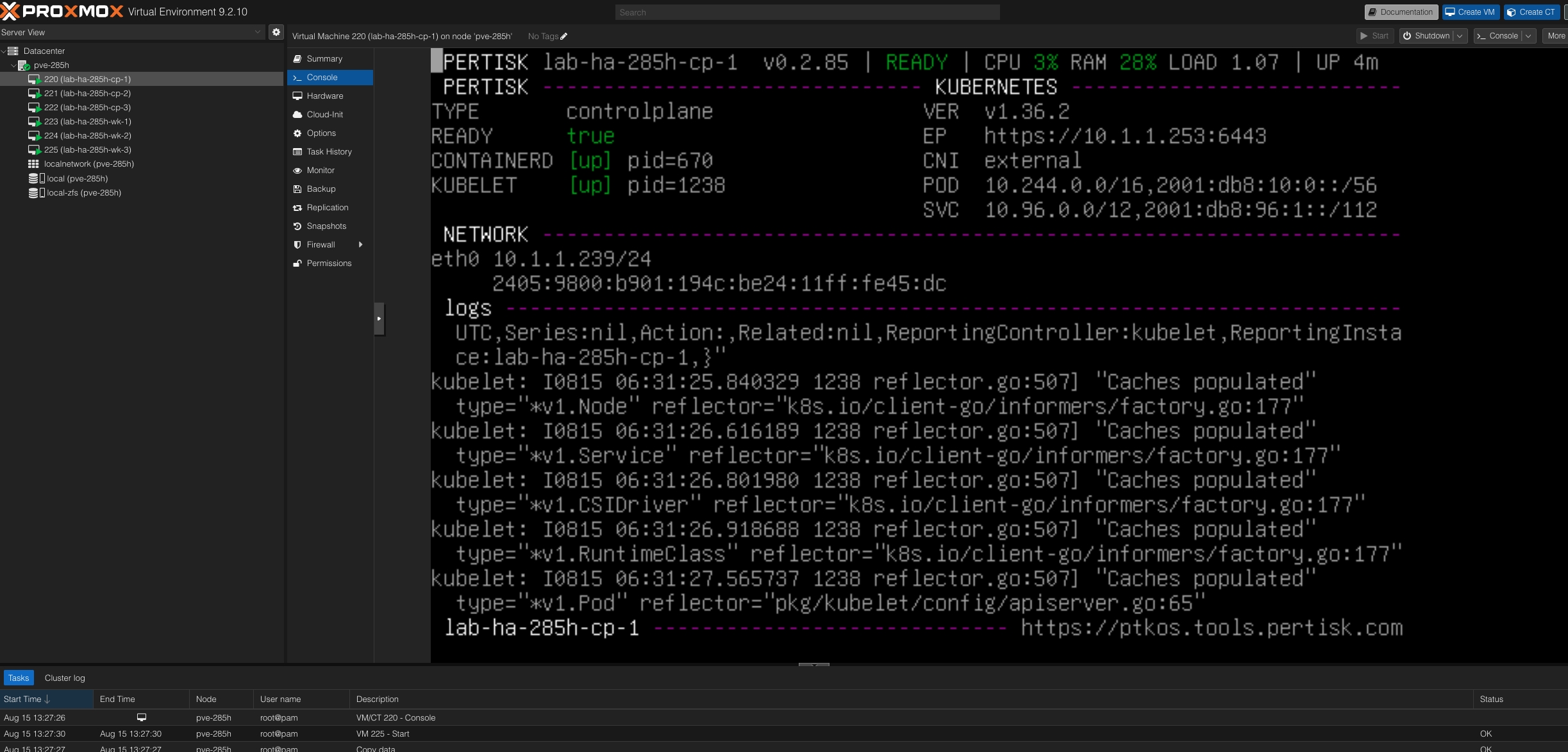
Task: Switch to the Tasks tab
Action: [x=19, y=678]
